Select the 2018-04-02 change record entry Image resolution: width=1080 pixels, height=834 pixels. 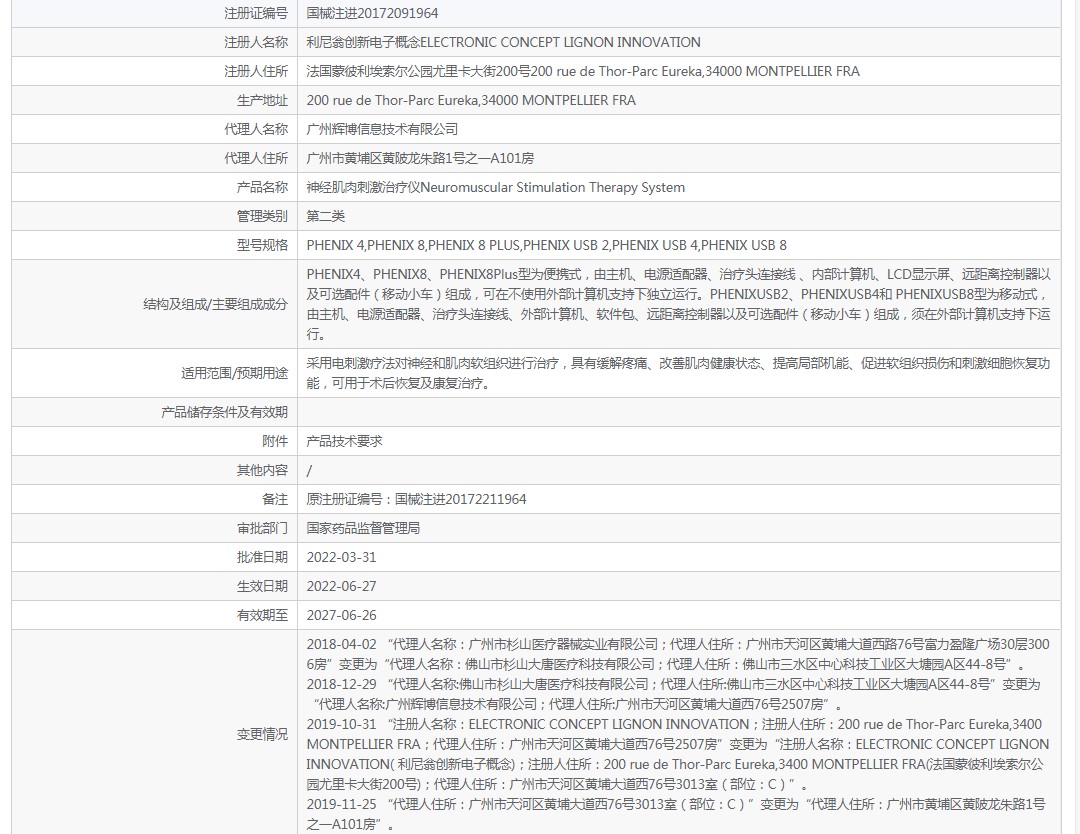pos(678,654)
